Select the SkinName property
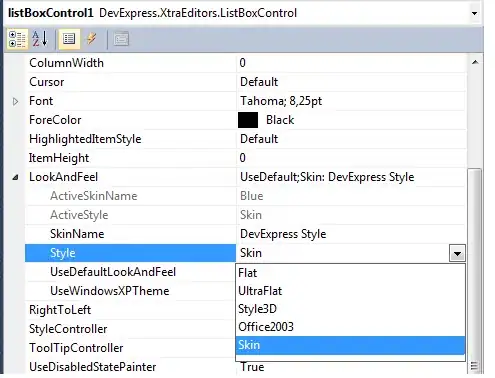 [77, 234]
